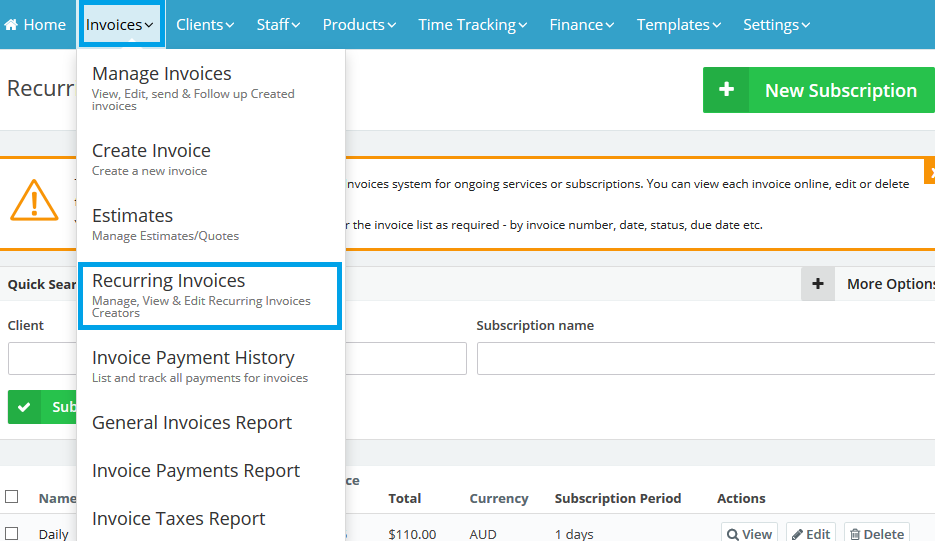935x541 pixels.
Task: Click the Edit pencil button in Actions
Action: point(810,534)
